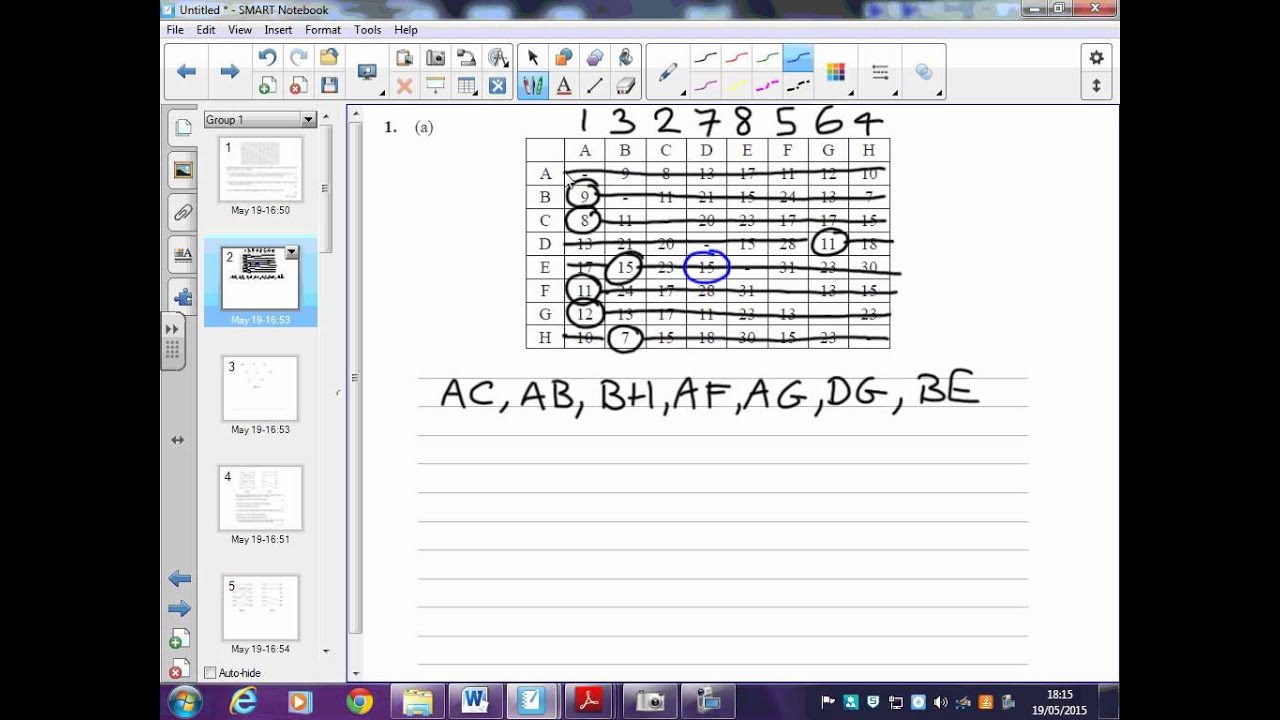
Task: Open the transparency dropdown
Action: (925, 72)
